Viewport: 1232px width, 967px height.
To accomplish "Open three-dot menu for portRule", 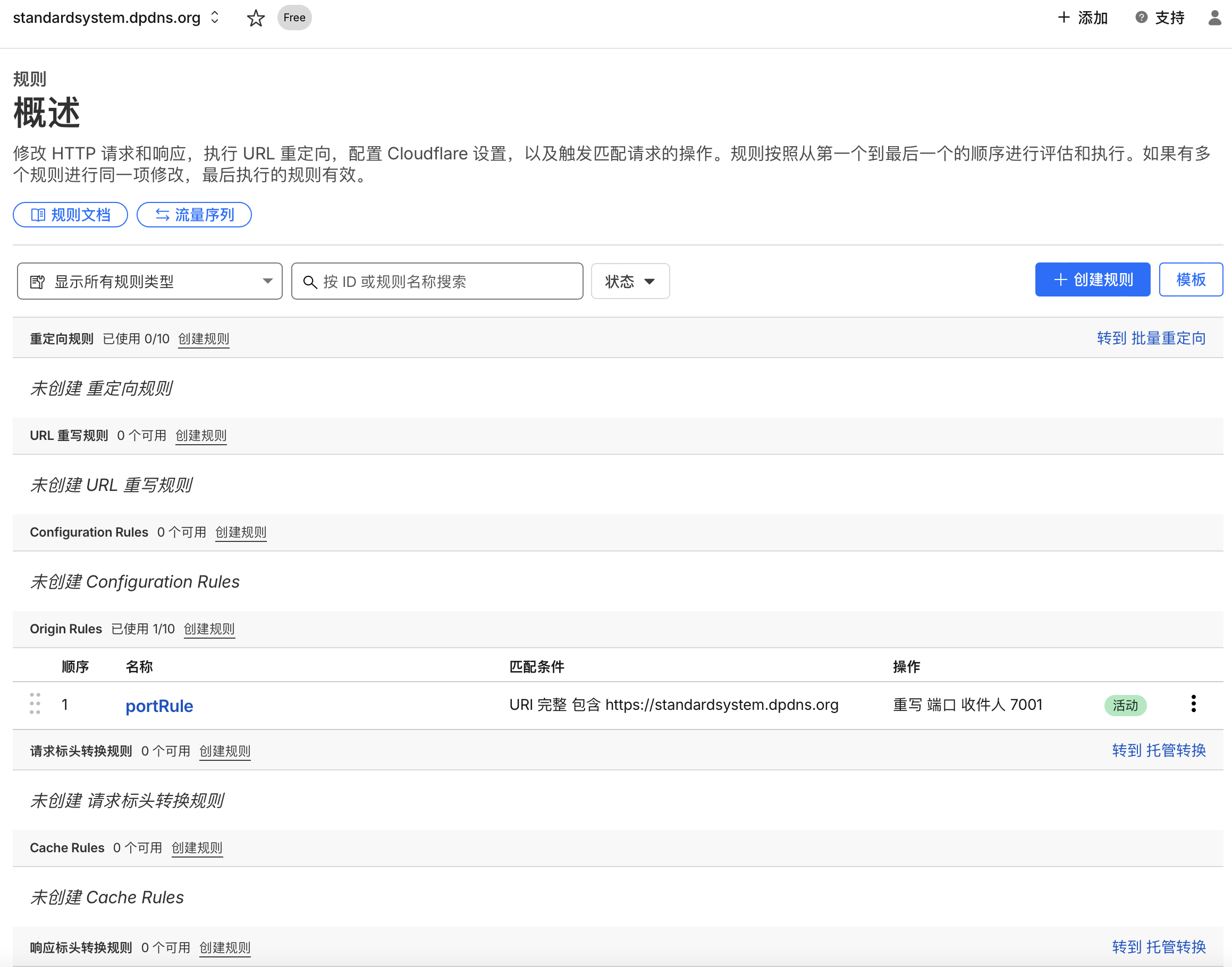I will point(1193,704).
